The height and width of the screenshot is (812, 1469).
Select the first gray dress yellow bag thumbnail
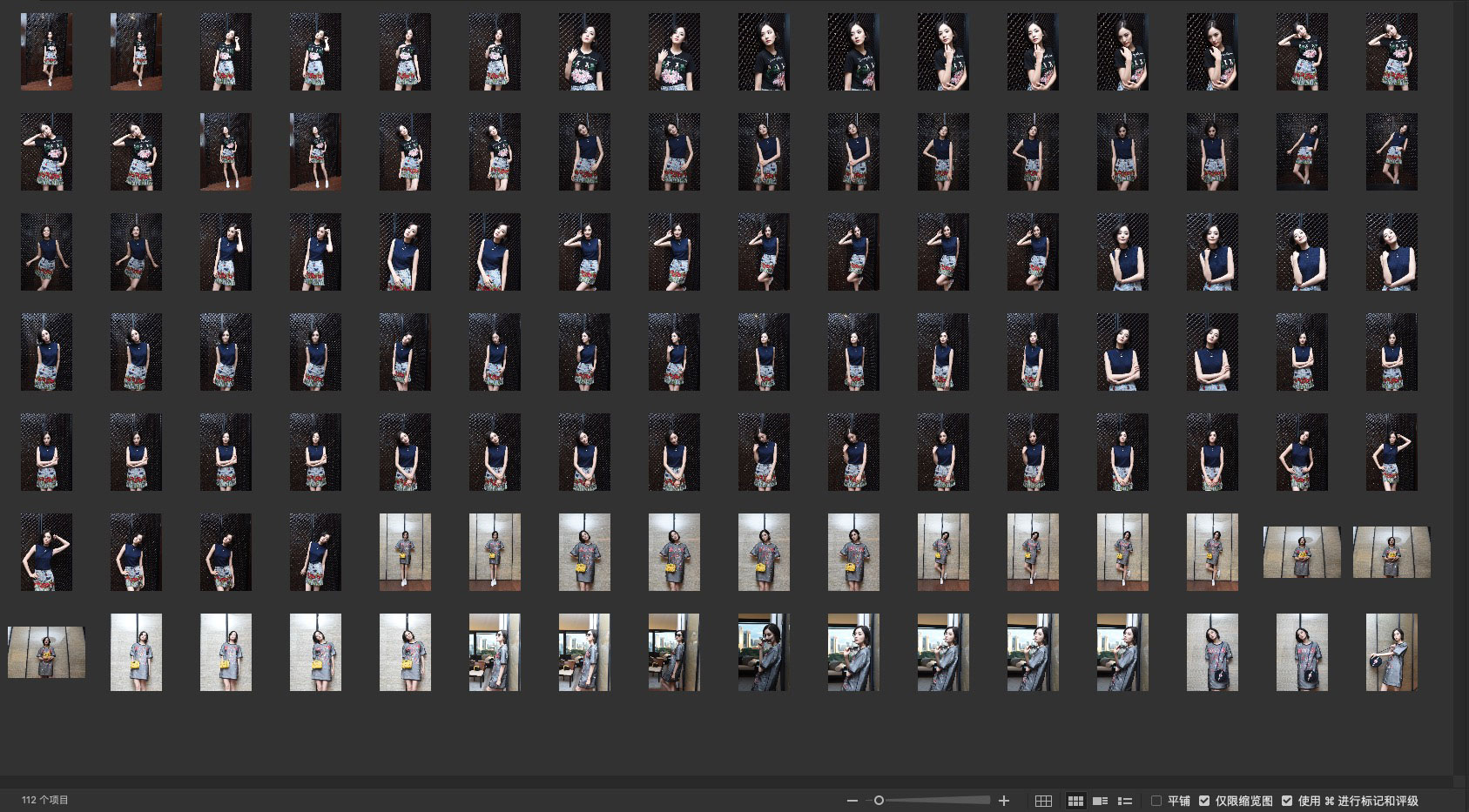[405, 552]
